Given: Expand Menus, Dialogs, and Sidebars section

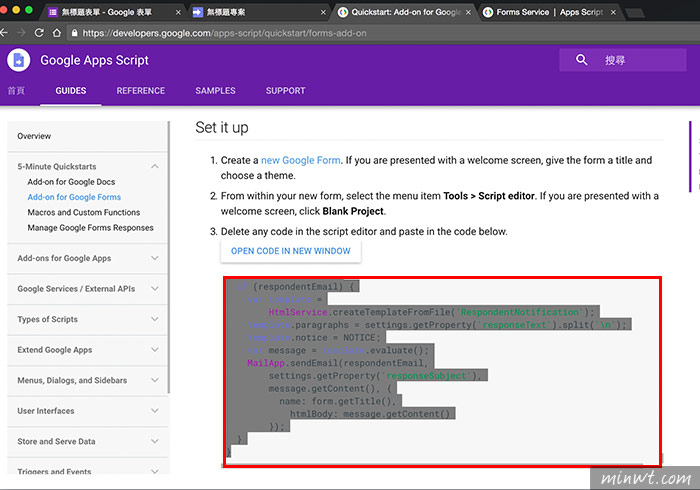Looking at the screenshot, I should pyautogui.click(x=154, y=380).
